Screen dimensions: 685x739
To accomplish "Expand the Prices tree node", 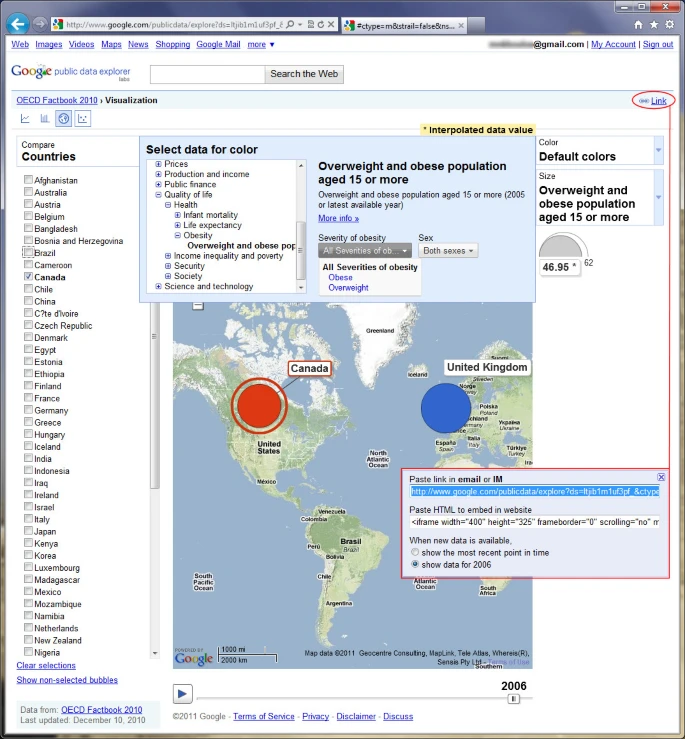I will [x=158, y=164].
